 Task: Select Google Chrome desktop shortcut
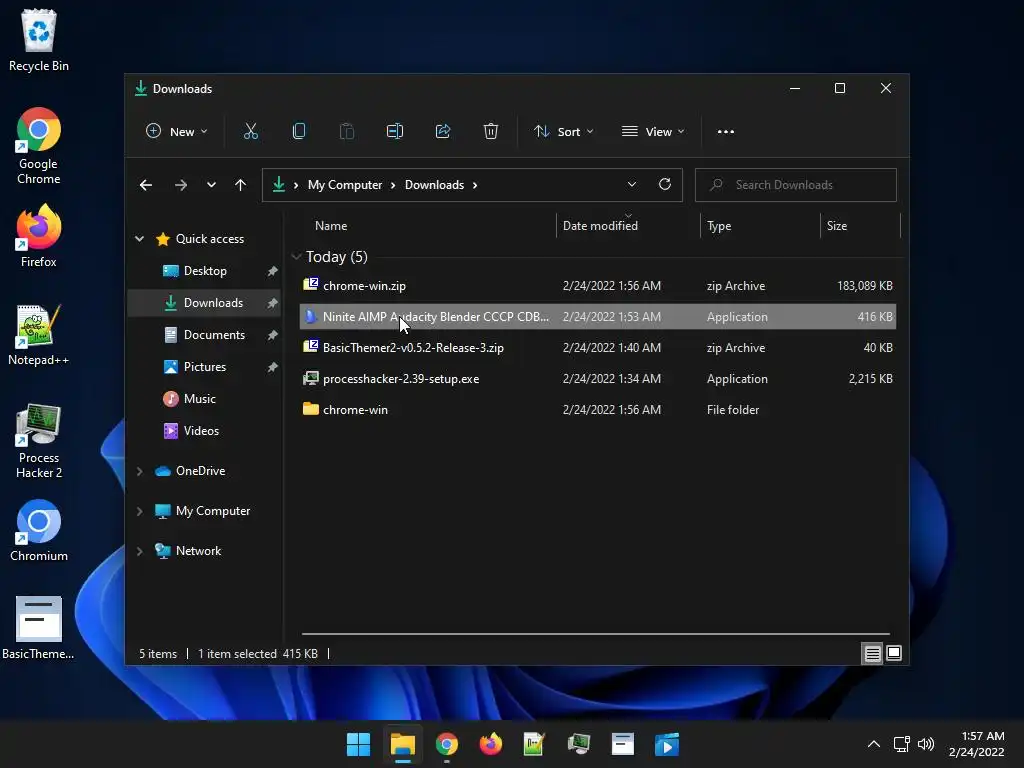[39, 146]
